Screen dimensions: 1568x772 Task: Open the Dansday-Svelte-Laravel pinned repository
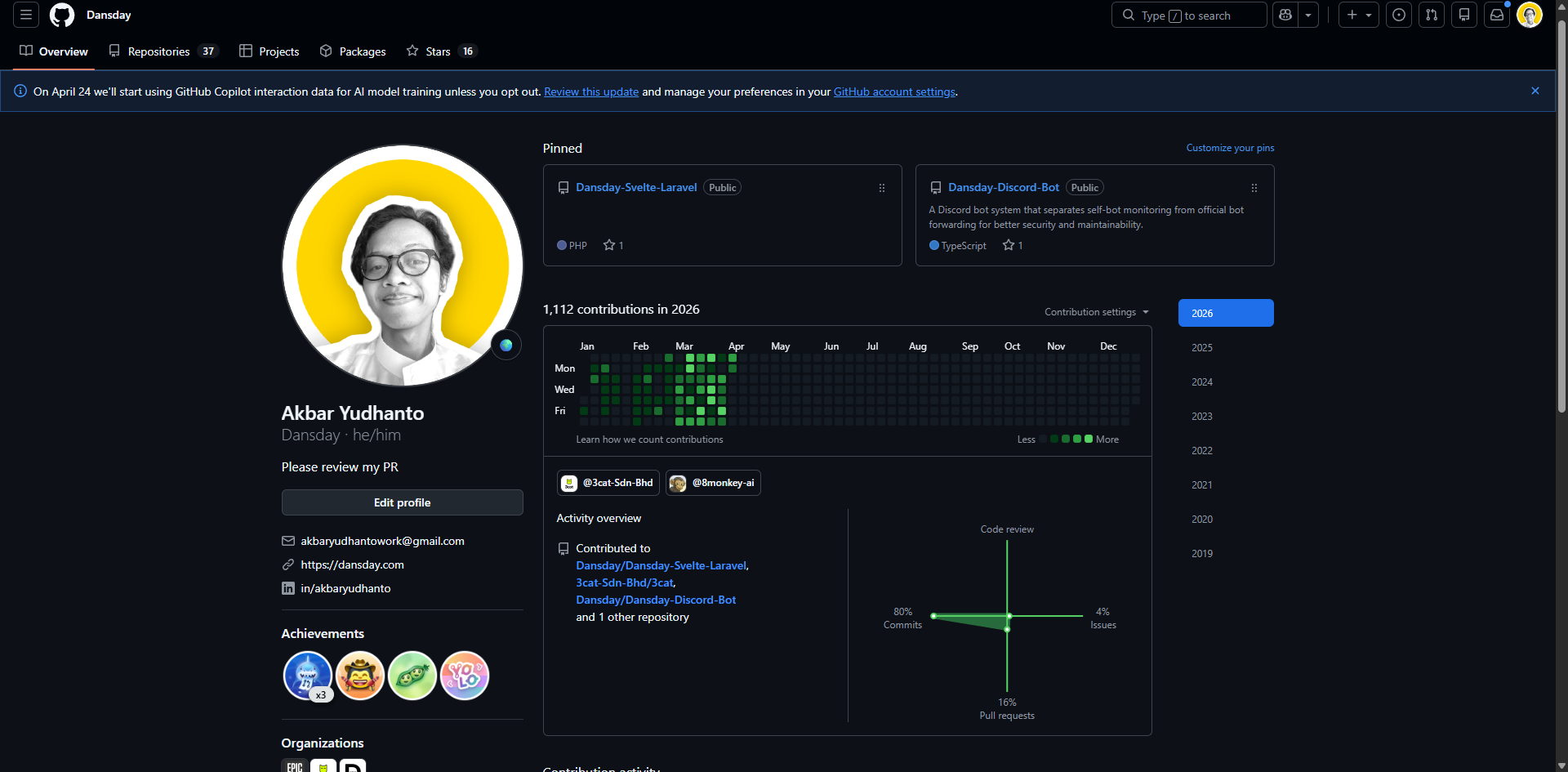636,187
